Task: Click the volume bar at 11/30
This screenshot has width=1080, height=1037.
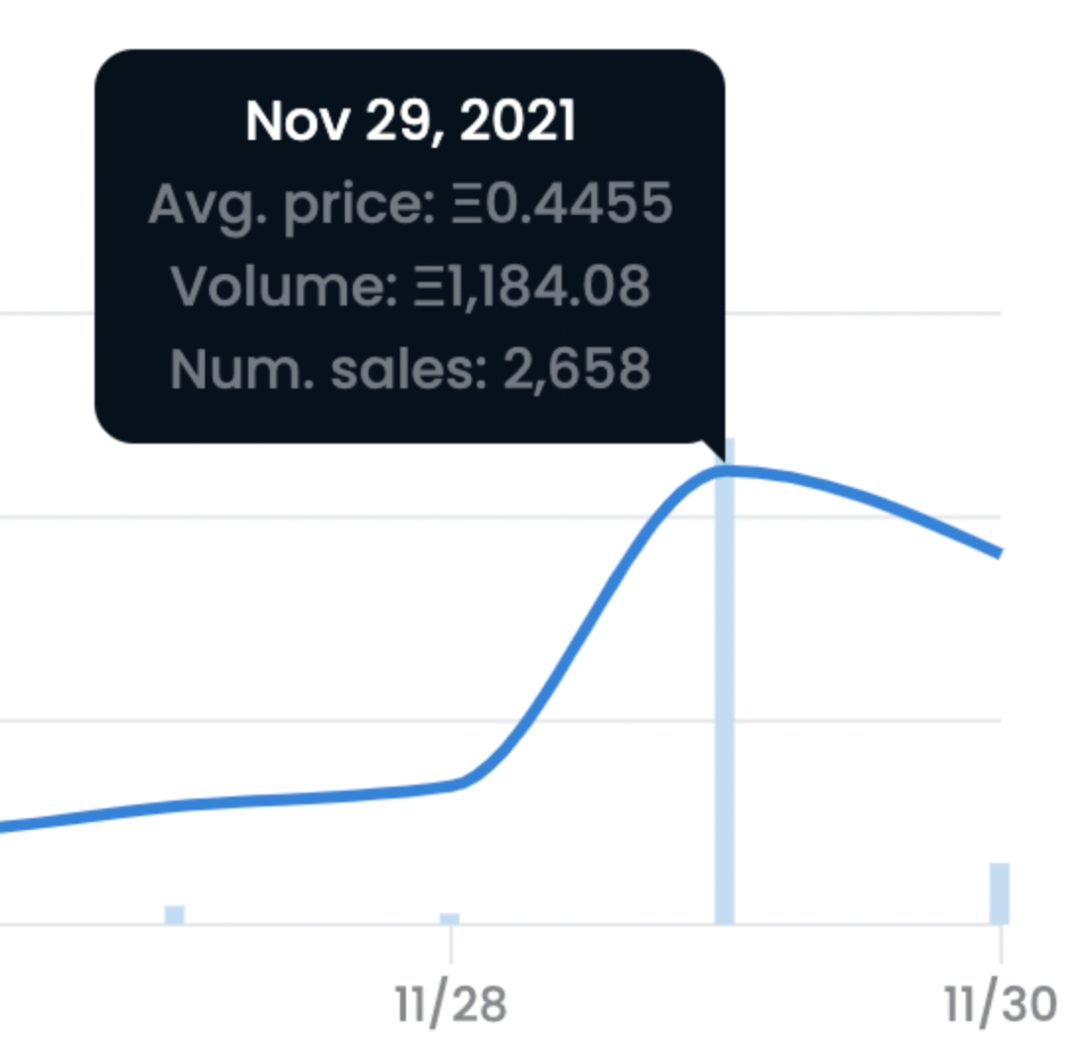Action: pos(999,894)
